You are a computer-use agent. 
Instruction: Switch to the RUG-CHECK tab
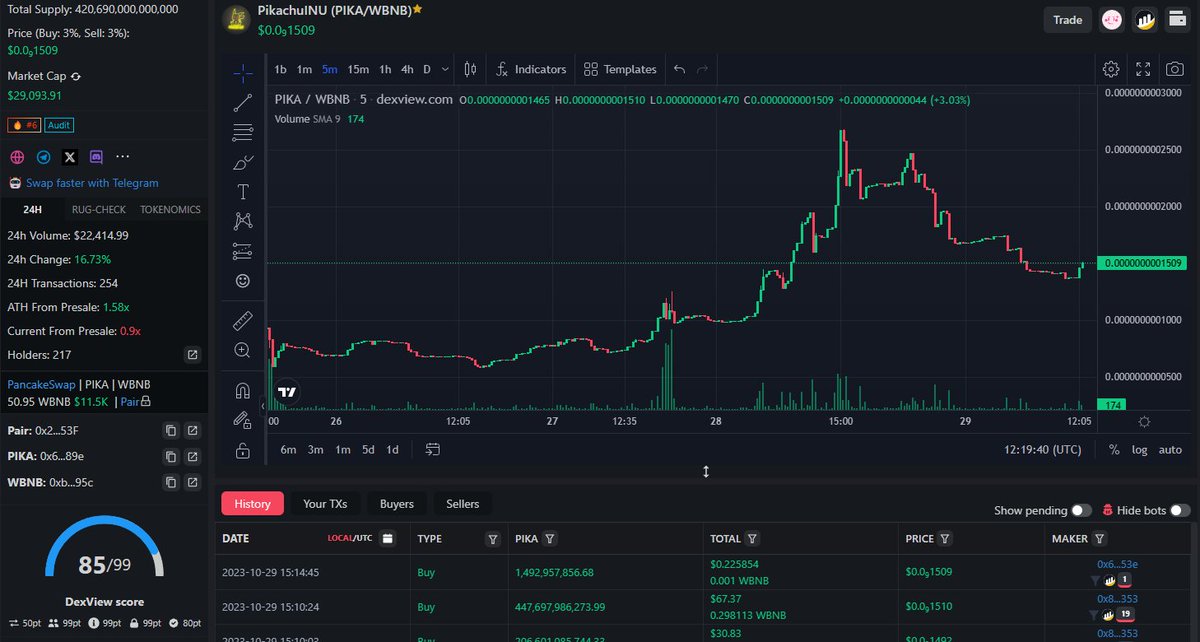pyautogui.click(x=98, y=210)
